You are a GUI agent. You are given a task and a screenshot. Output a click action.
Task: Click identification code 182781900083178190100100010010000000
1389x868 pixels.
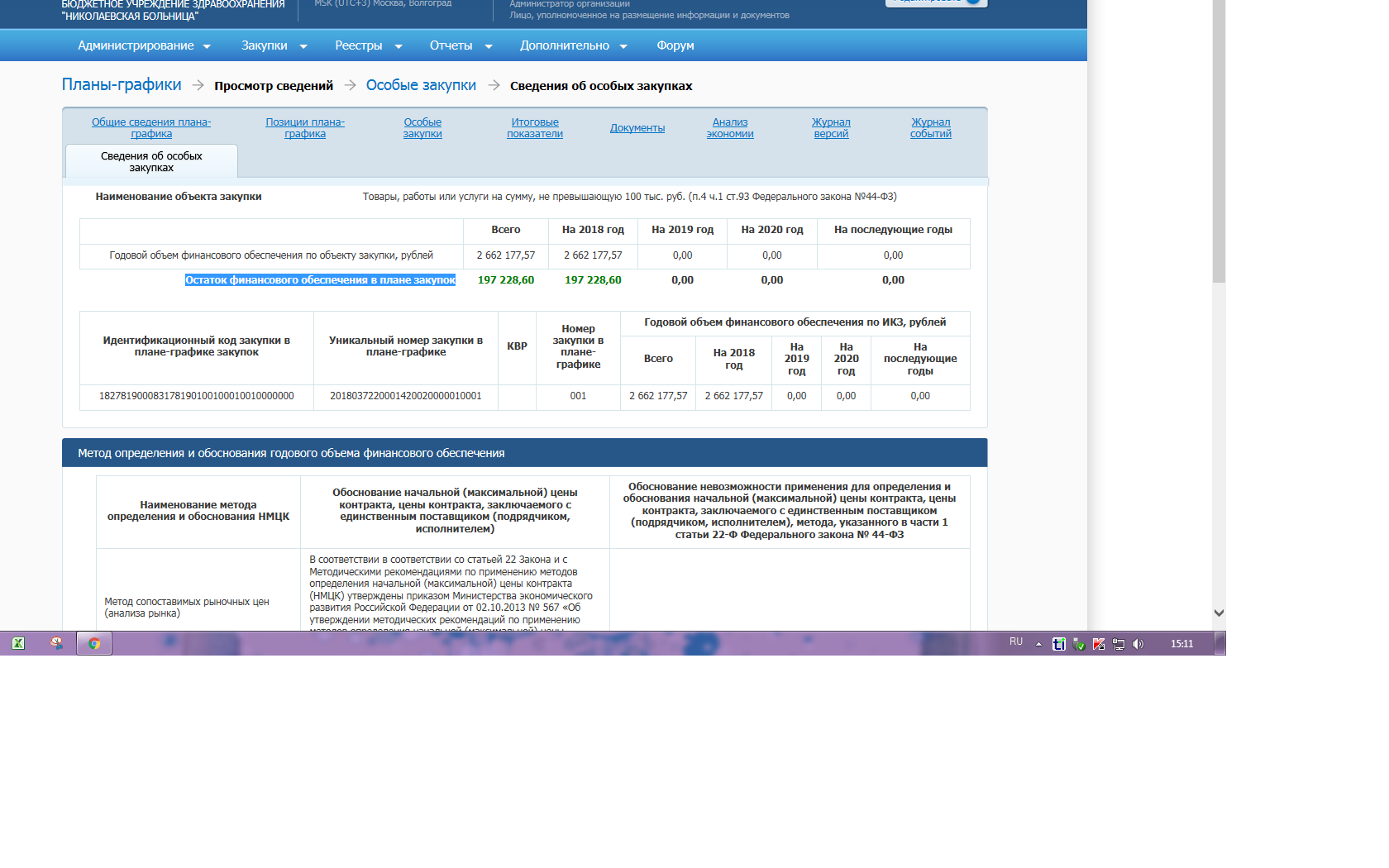[x=197, y=396]
